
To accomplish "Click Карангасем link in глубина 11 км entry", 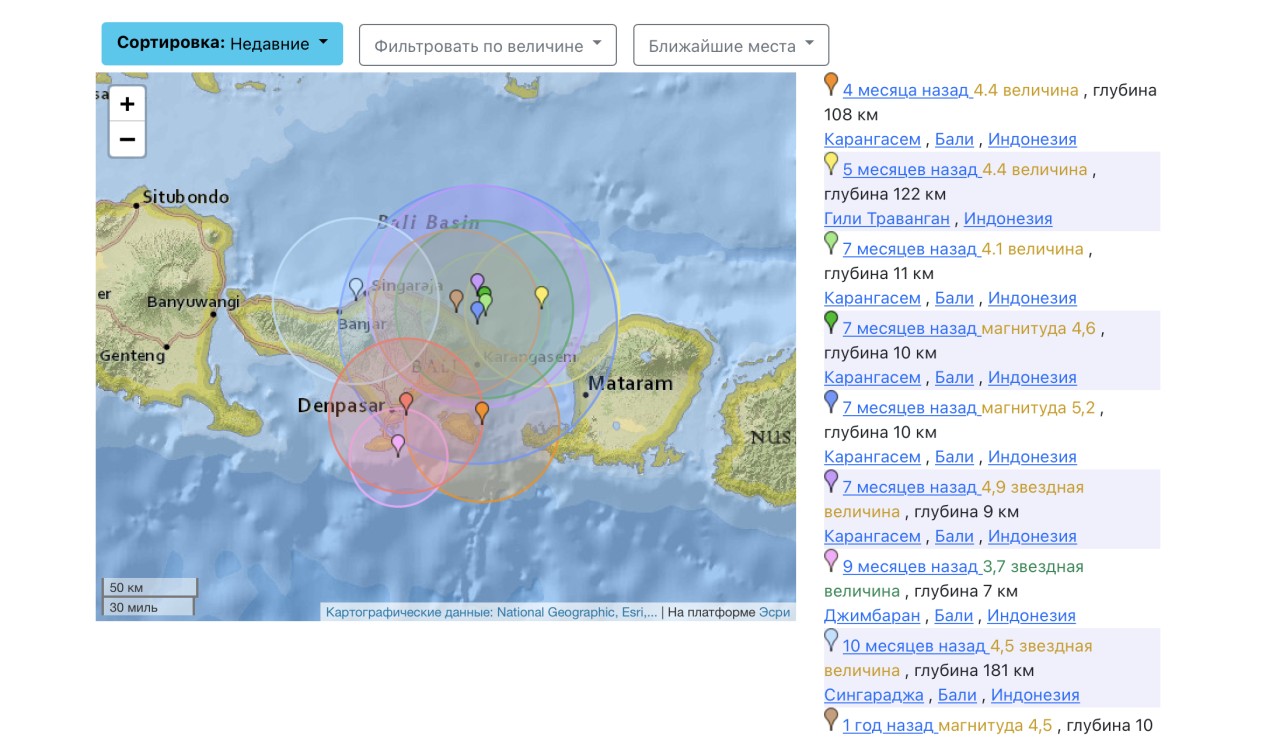I will 872,298.
